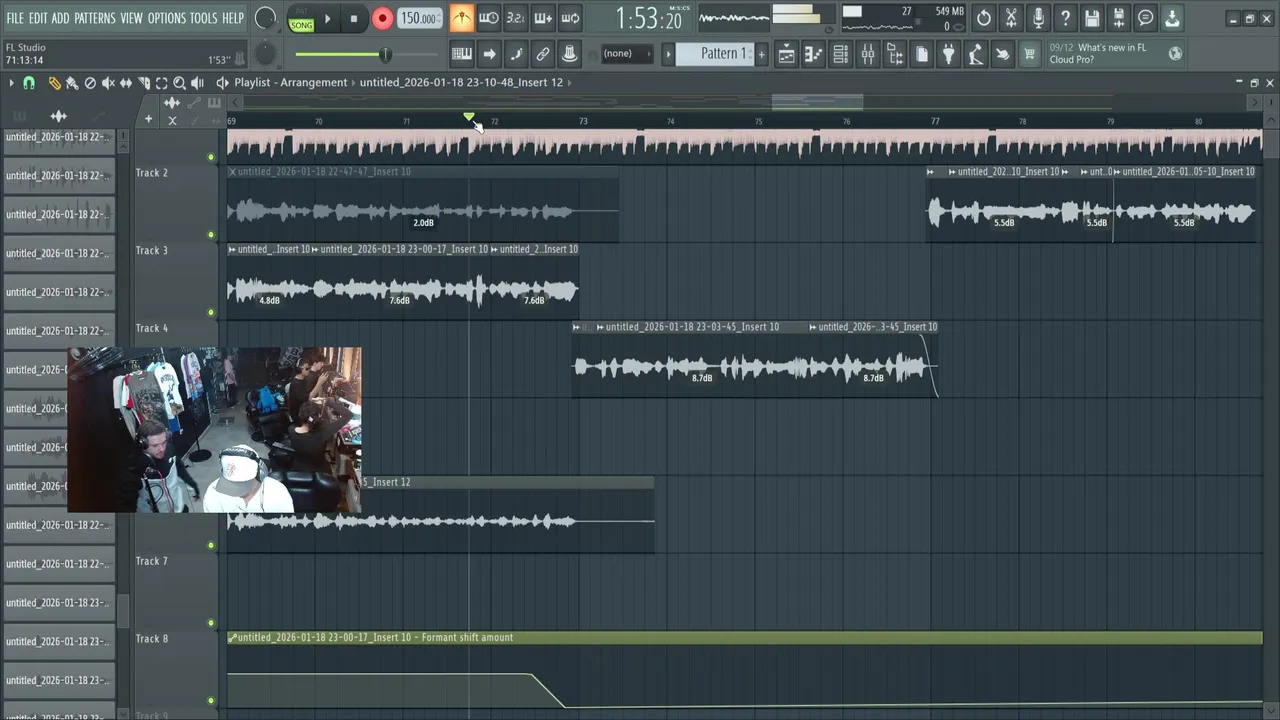Select the Slip tool in Playlist toolbar
The image size is (1280, 720).
pos(126,83)
